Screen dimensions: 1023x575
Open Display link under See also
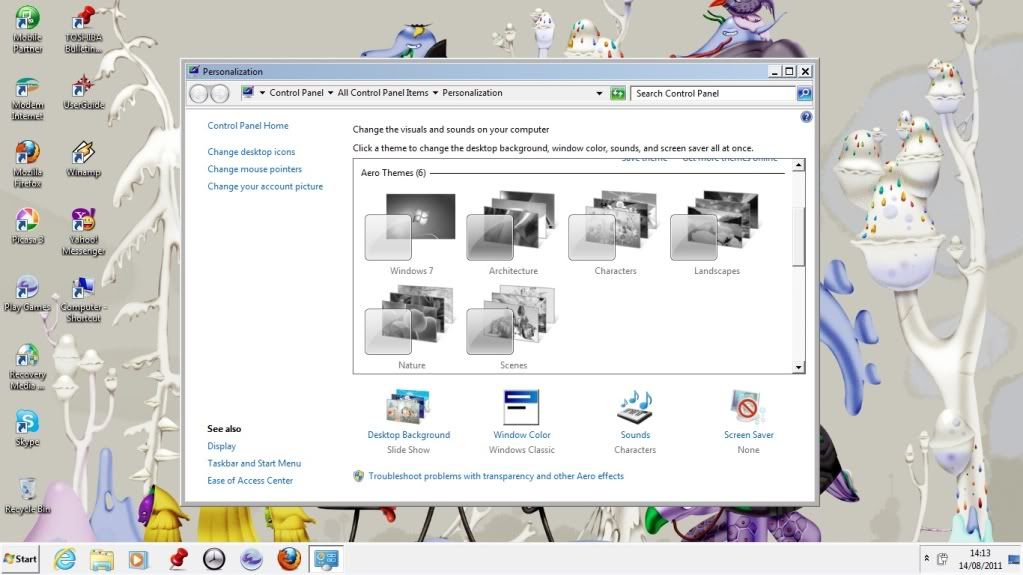(222, 446)
